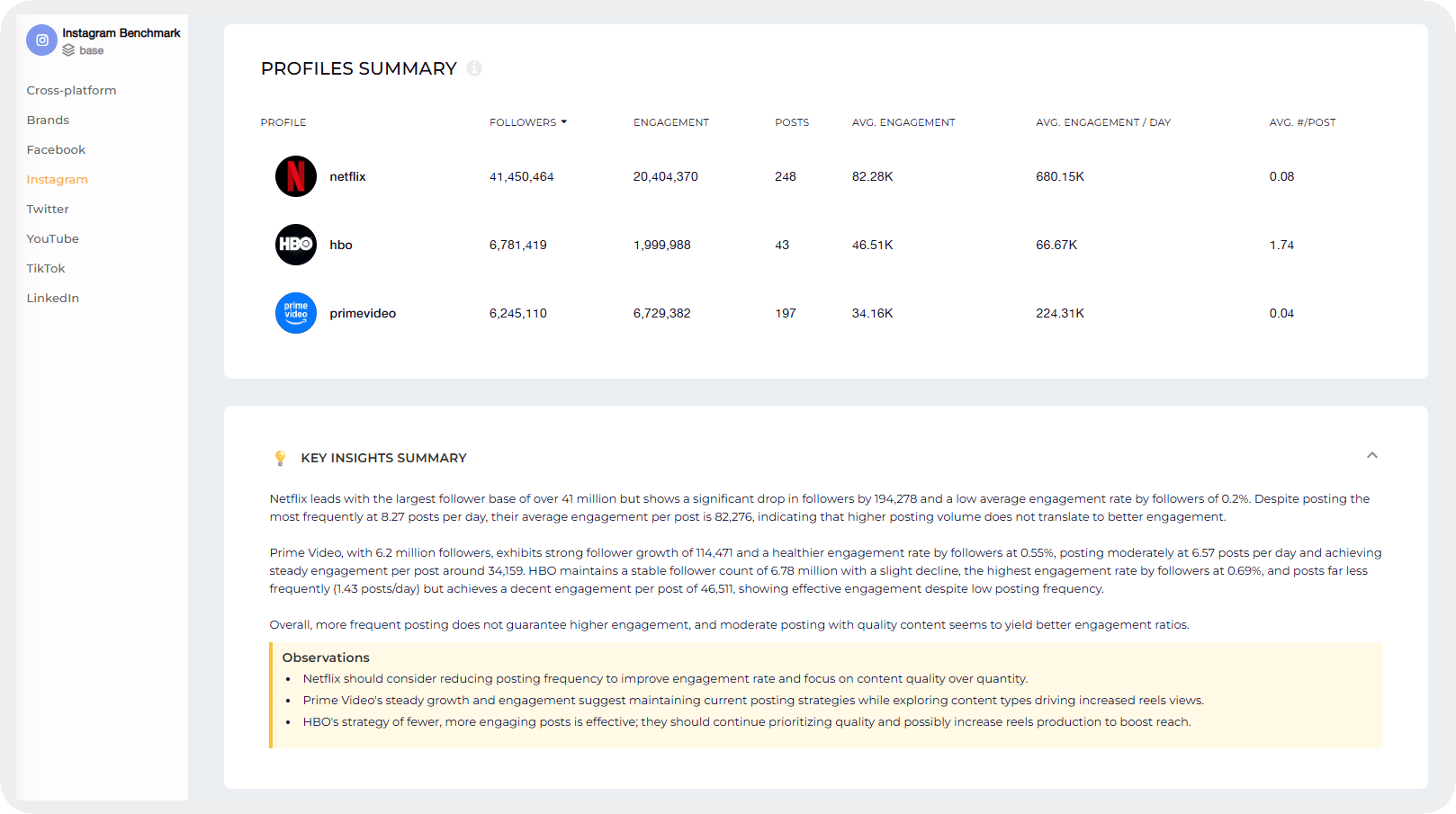Collapse the Key Insights Summary panel
Screen dimensions: 1456x814
[1372, 455]
